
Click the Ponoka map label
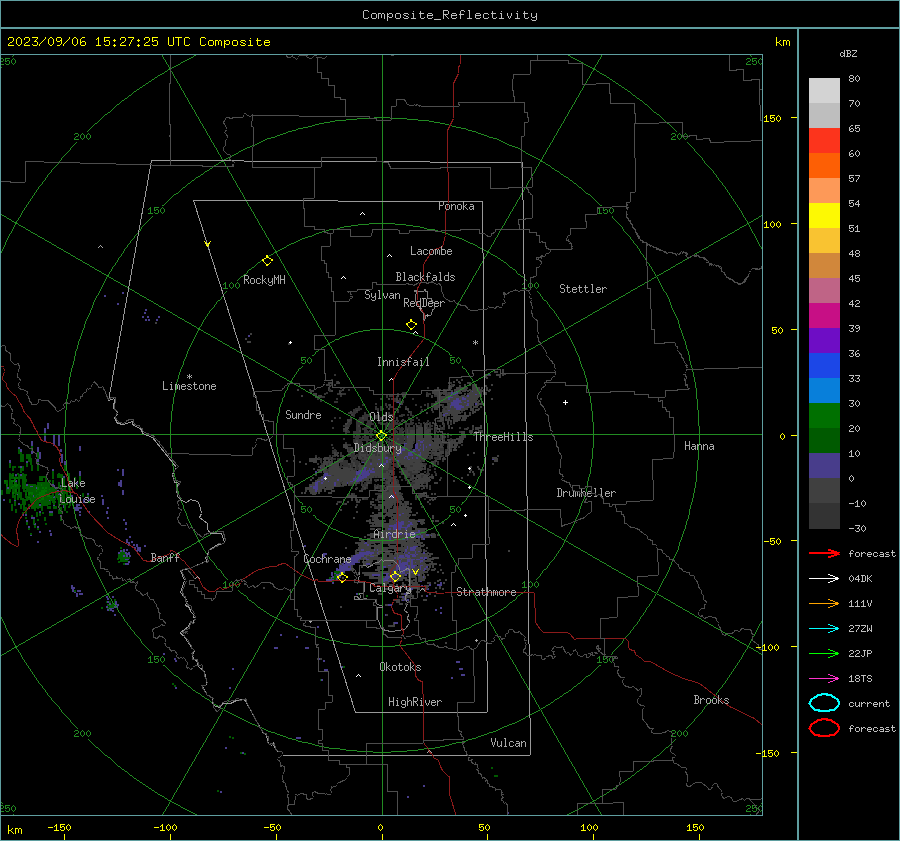[456, 206]
